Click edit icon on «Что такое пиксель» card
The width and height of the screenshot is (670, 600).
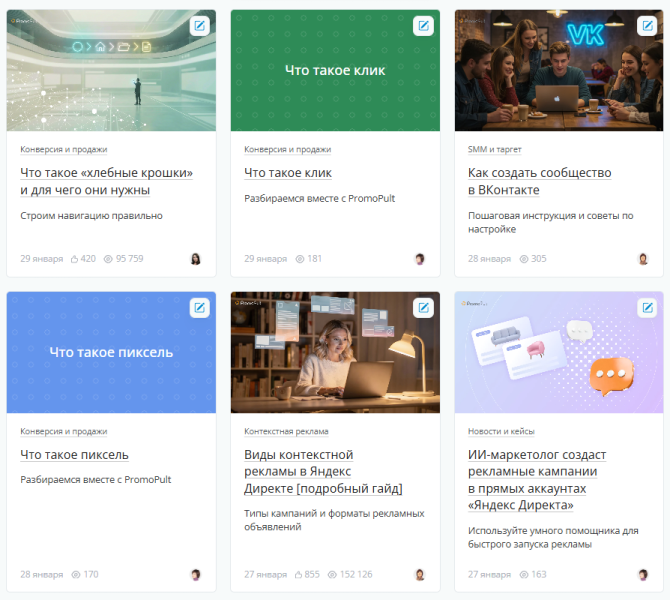200,308
